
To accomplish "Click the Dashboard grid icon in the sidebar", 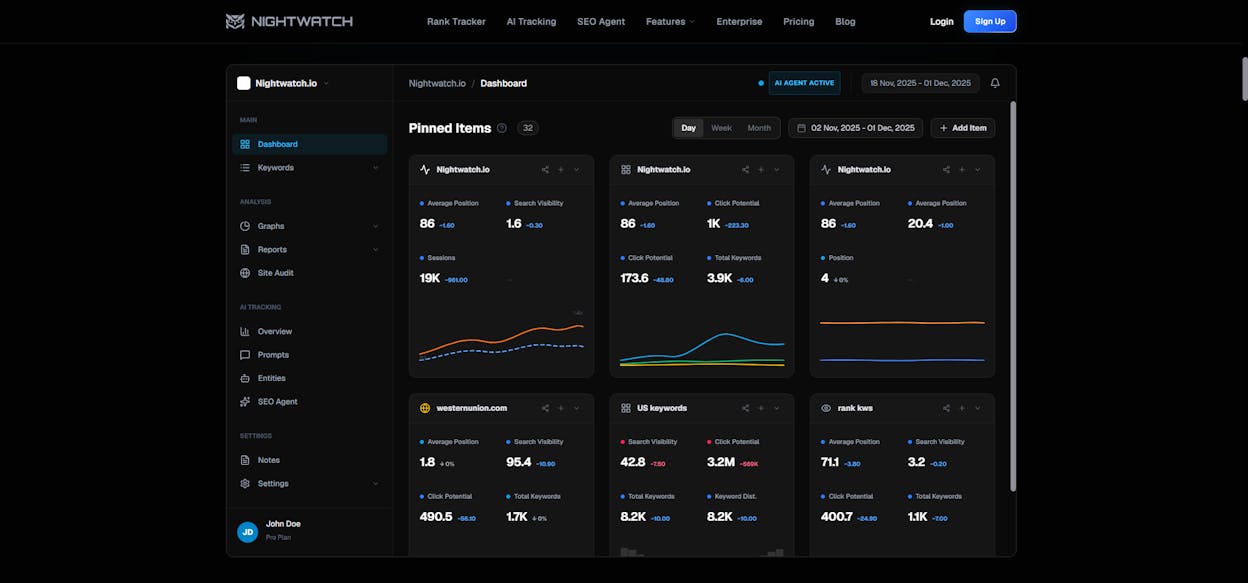I will 245,144.
